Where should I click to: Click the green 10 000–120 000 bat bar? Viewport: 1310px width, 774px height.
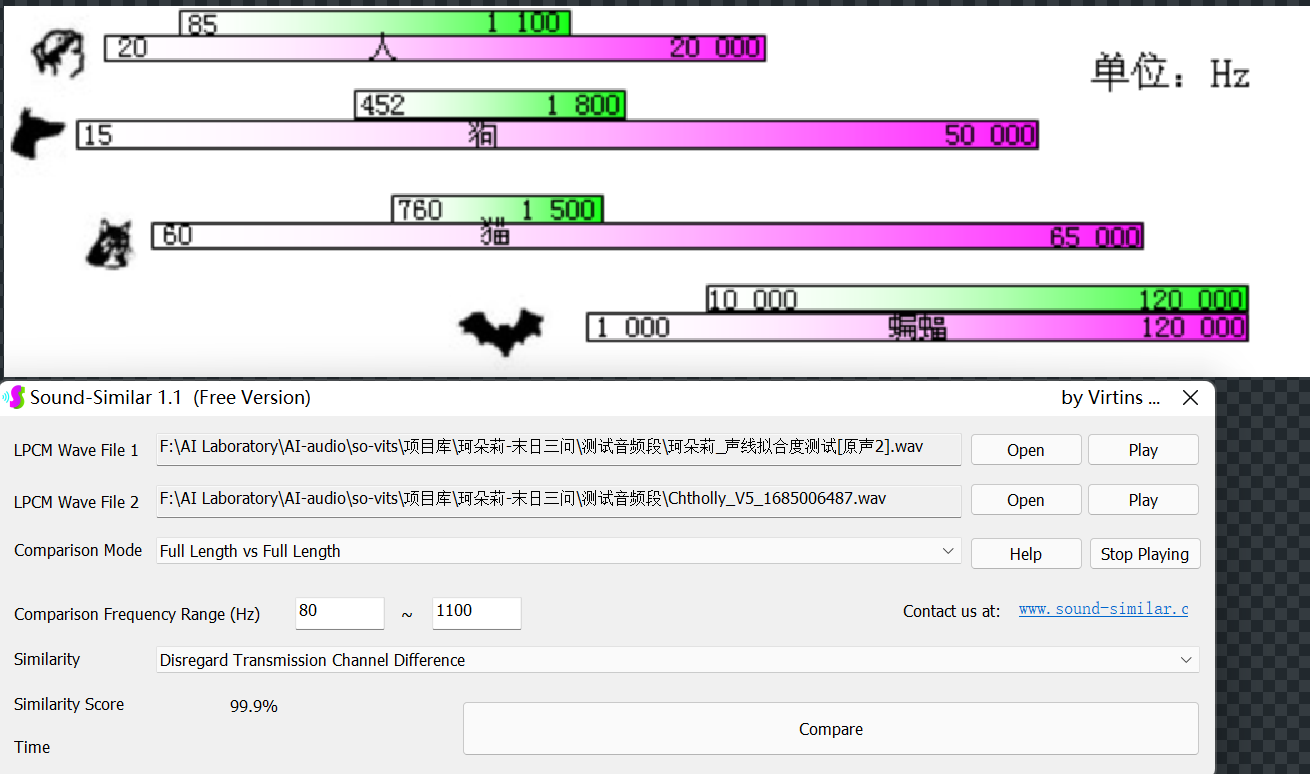(976, 298)
